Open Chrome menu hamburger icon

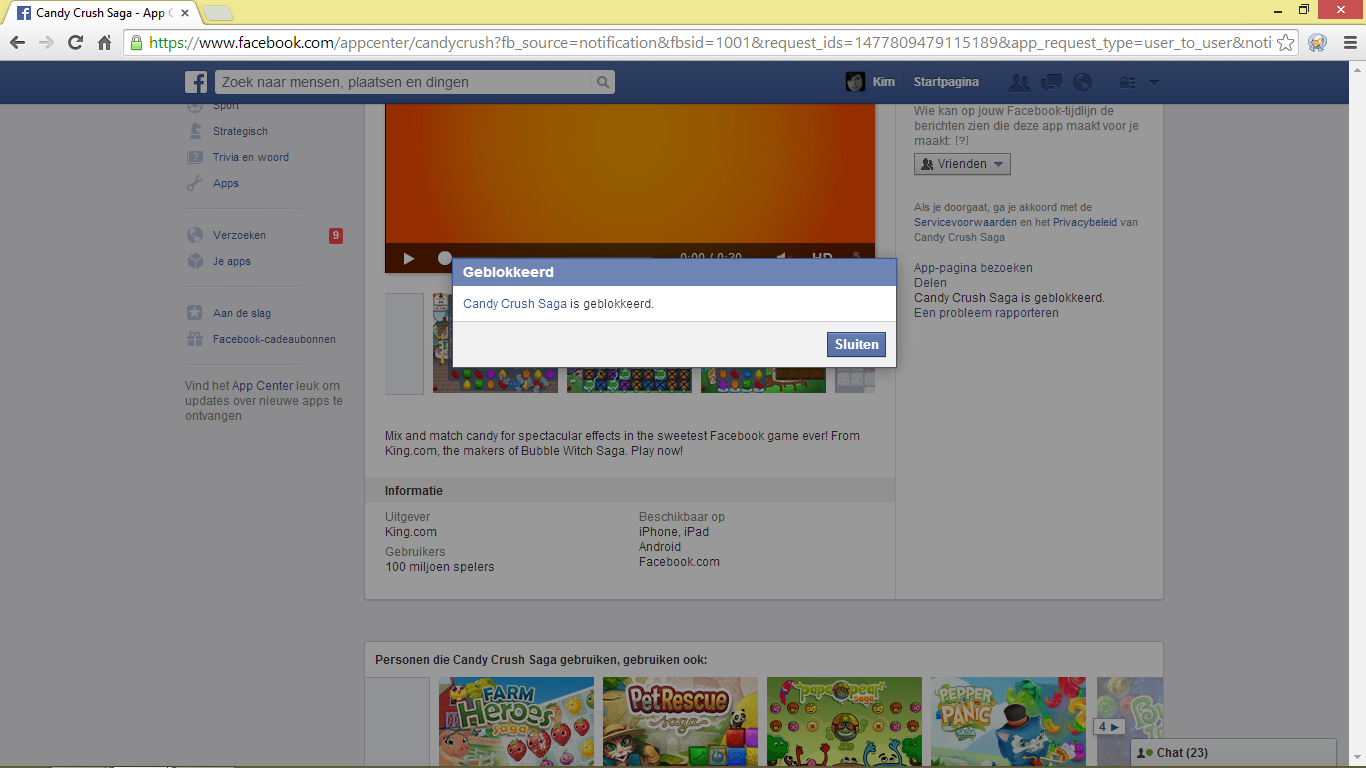pyautogui.click(x=1348, y=42)
